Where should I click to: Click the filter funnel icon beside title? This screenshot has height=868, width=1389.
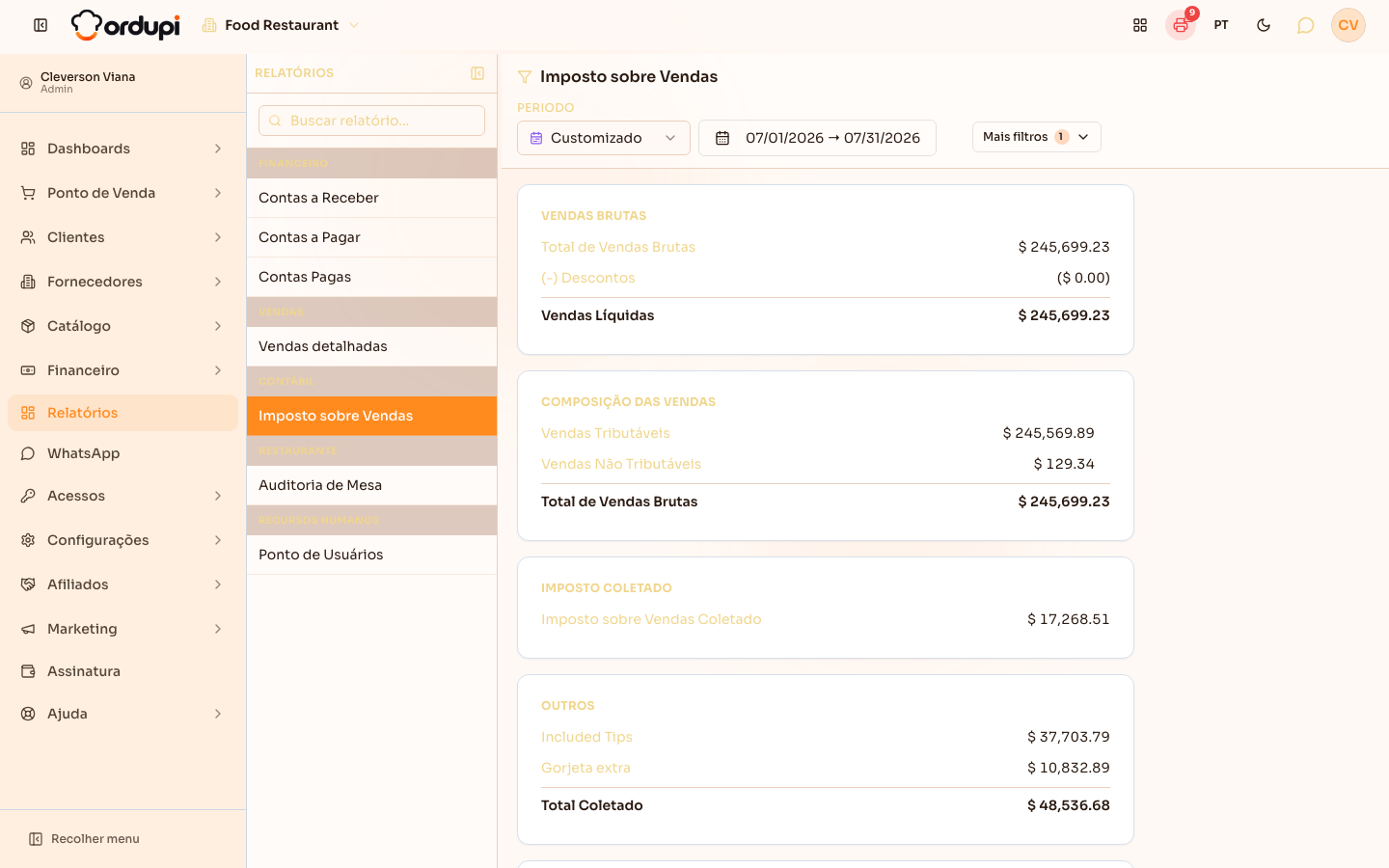525,77
